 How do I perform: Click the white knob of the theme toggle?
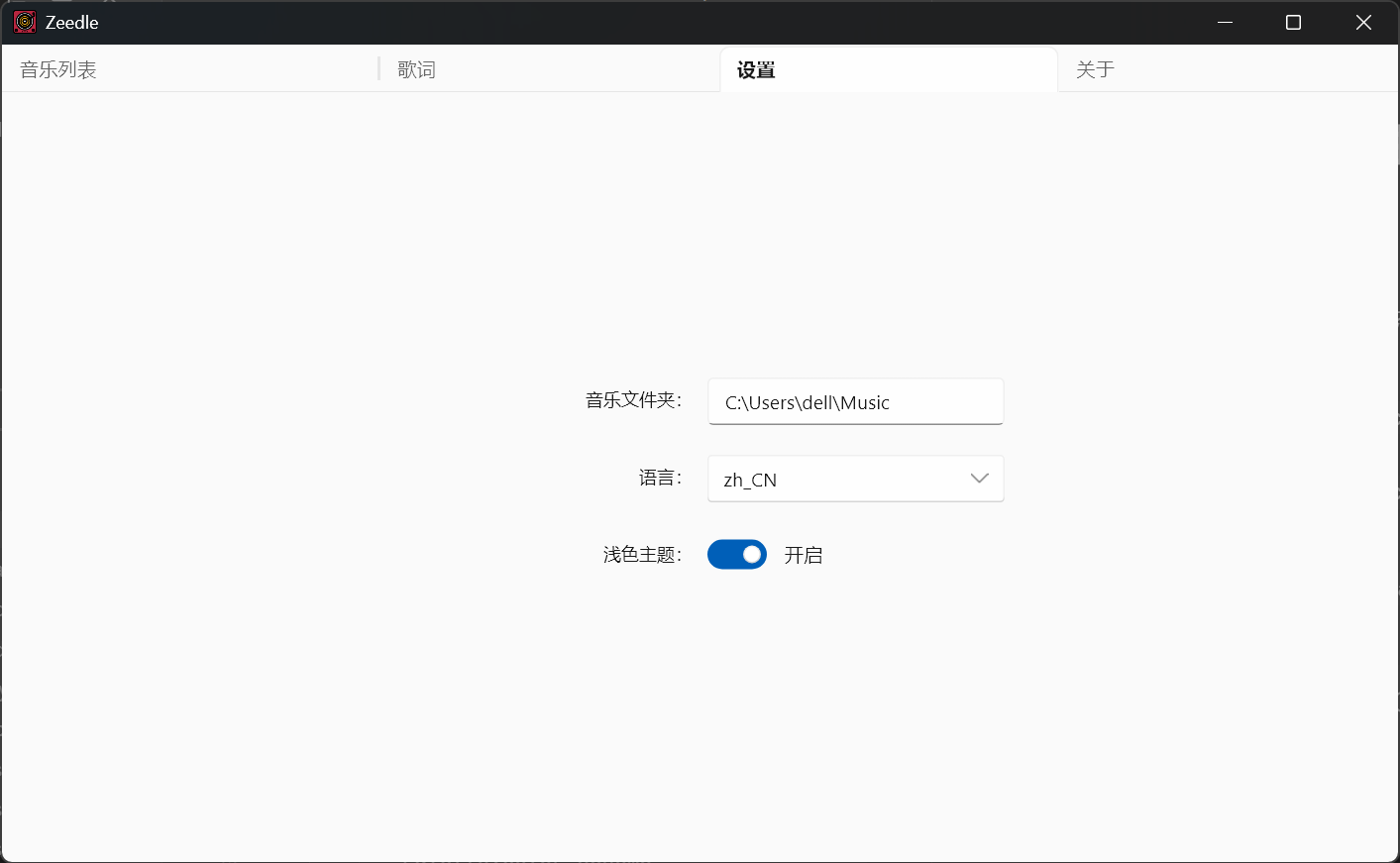(x=752, y=555)
